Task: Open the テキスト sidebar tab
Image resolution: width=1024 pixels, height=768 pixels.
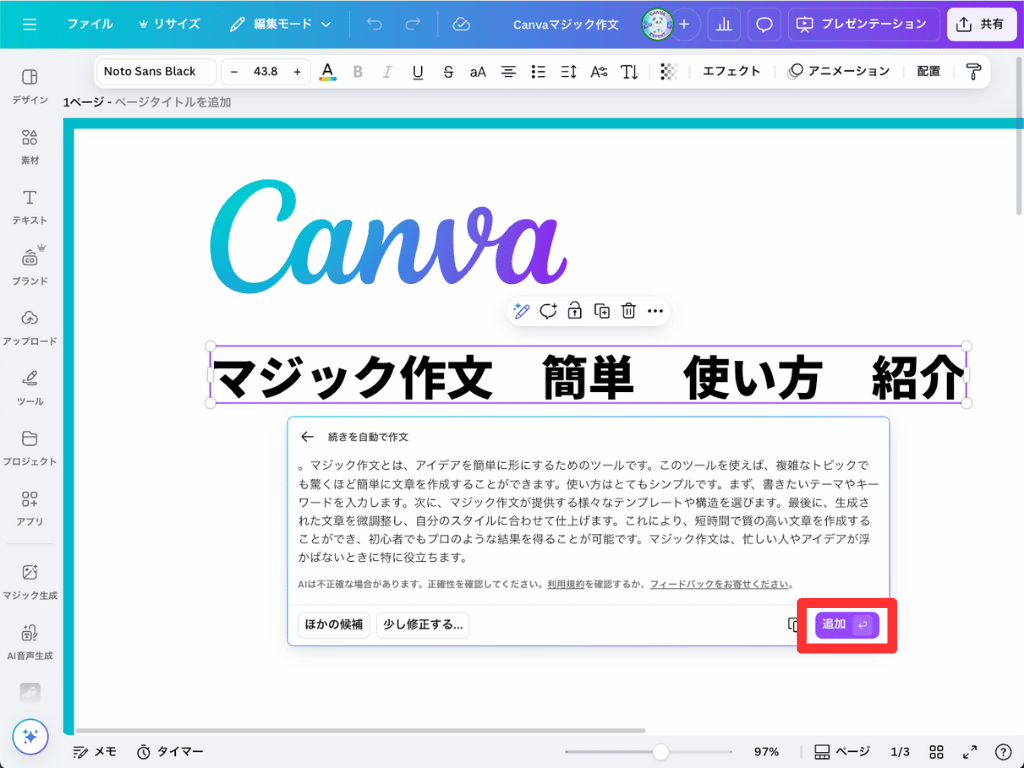Action: 30,206
